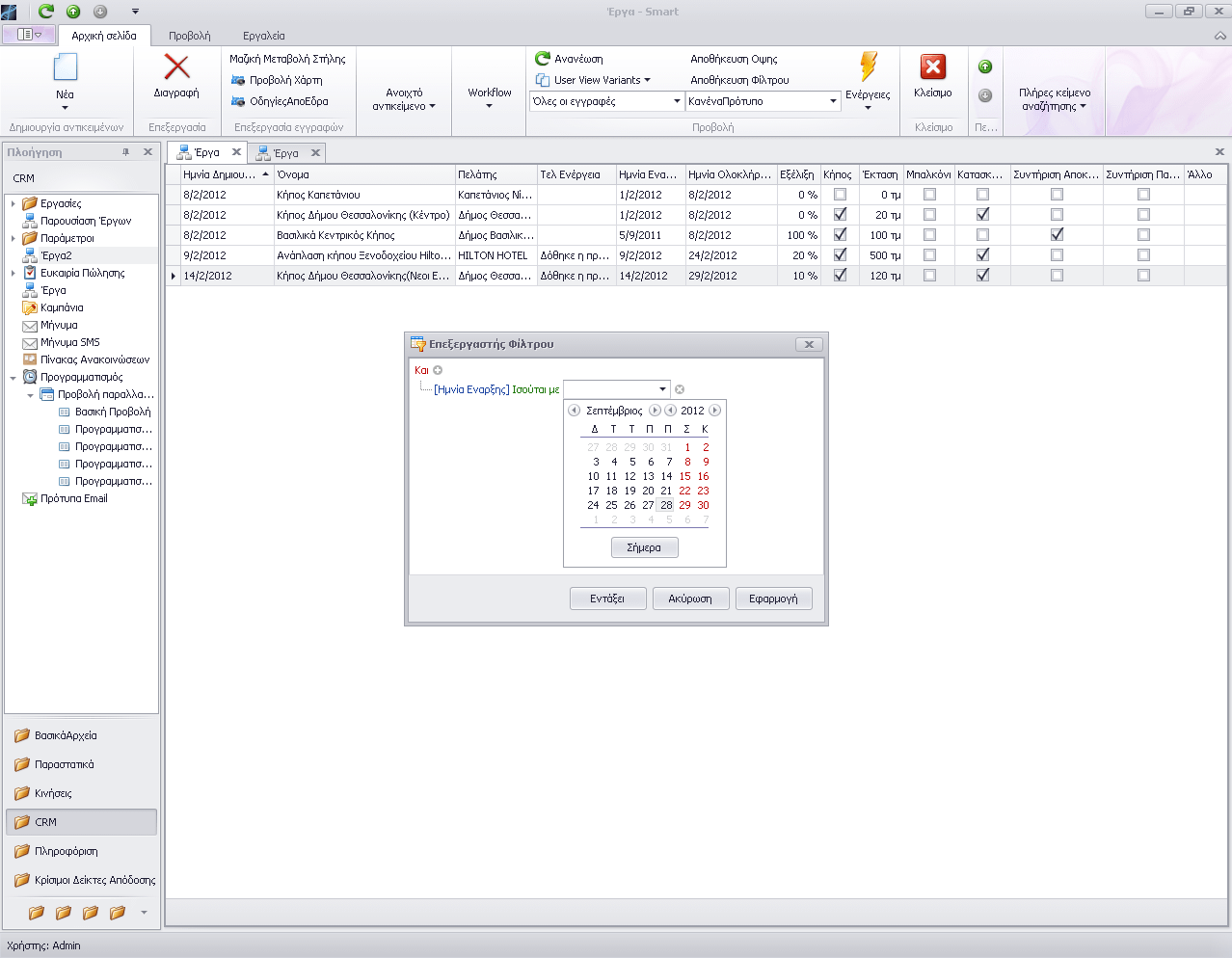
Task: Open the Όλες οι εγγραφές dropdown
Action: [x=676, y=101]
